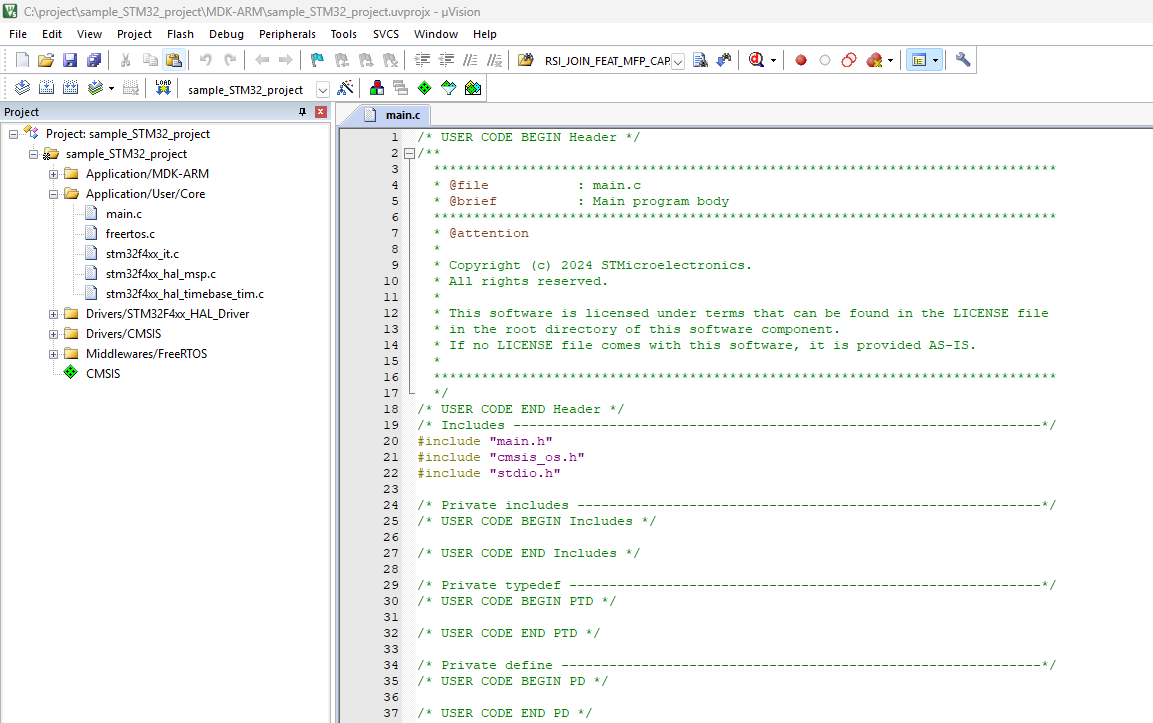Navigate backwards with the left arrow icon
The image size is (1153, 723).
pos(262,60)
